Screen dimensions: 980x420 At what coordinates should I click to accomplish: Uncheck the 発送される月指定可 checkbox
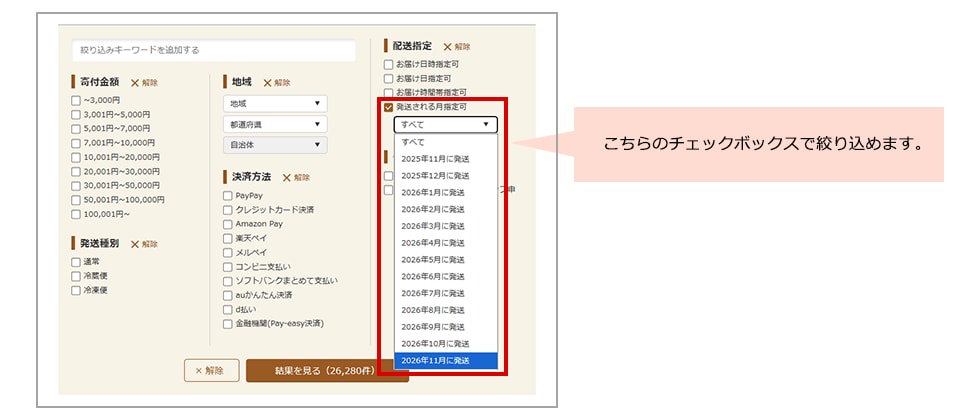(389, 108)
